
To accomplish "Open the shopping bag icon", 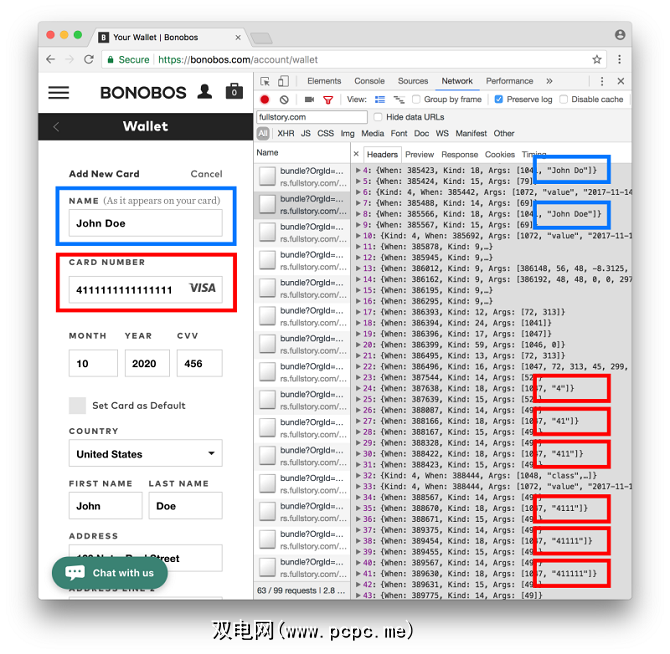I will click(234, 91).
